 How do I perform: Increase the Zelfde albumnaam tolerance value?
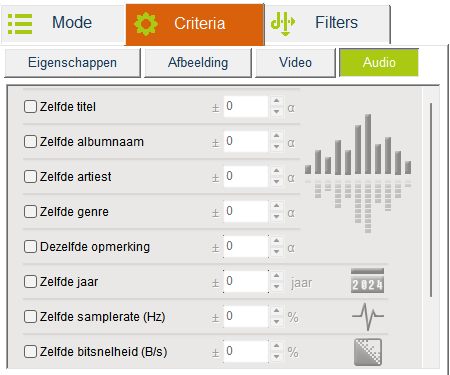point(276,136)
